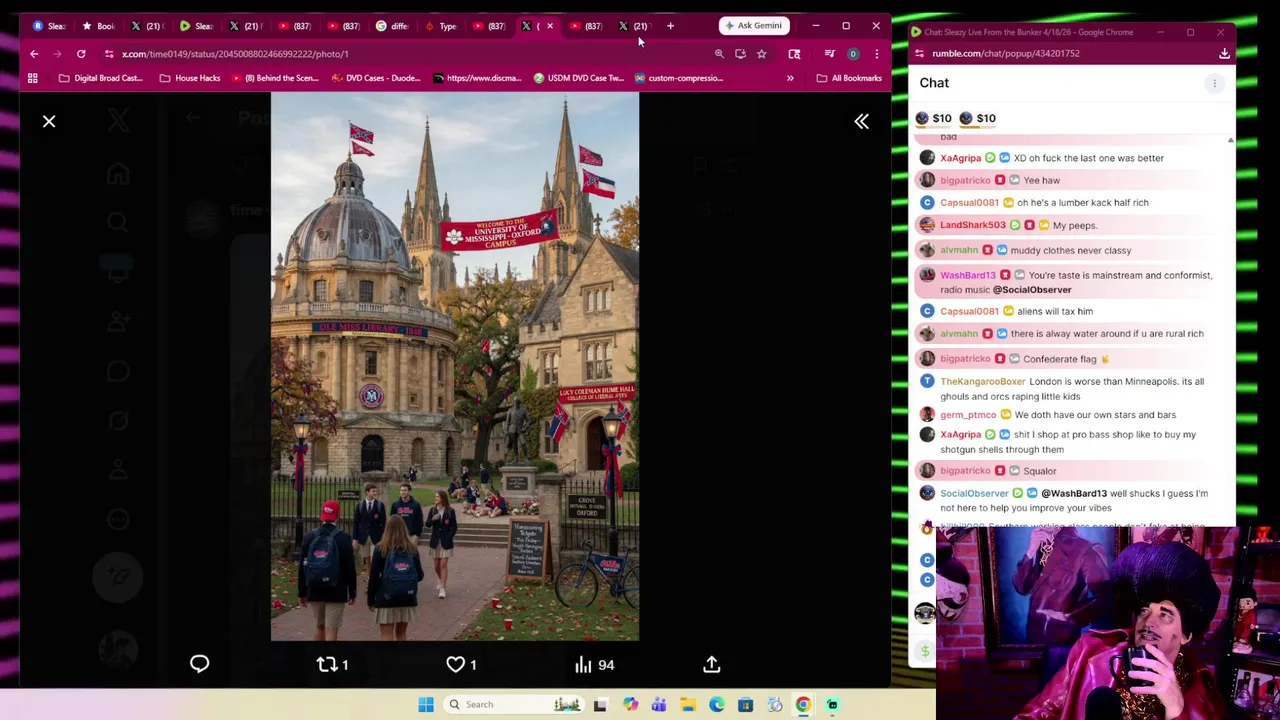Open File Explorer from the taskbar

[688, 704]
